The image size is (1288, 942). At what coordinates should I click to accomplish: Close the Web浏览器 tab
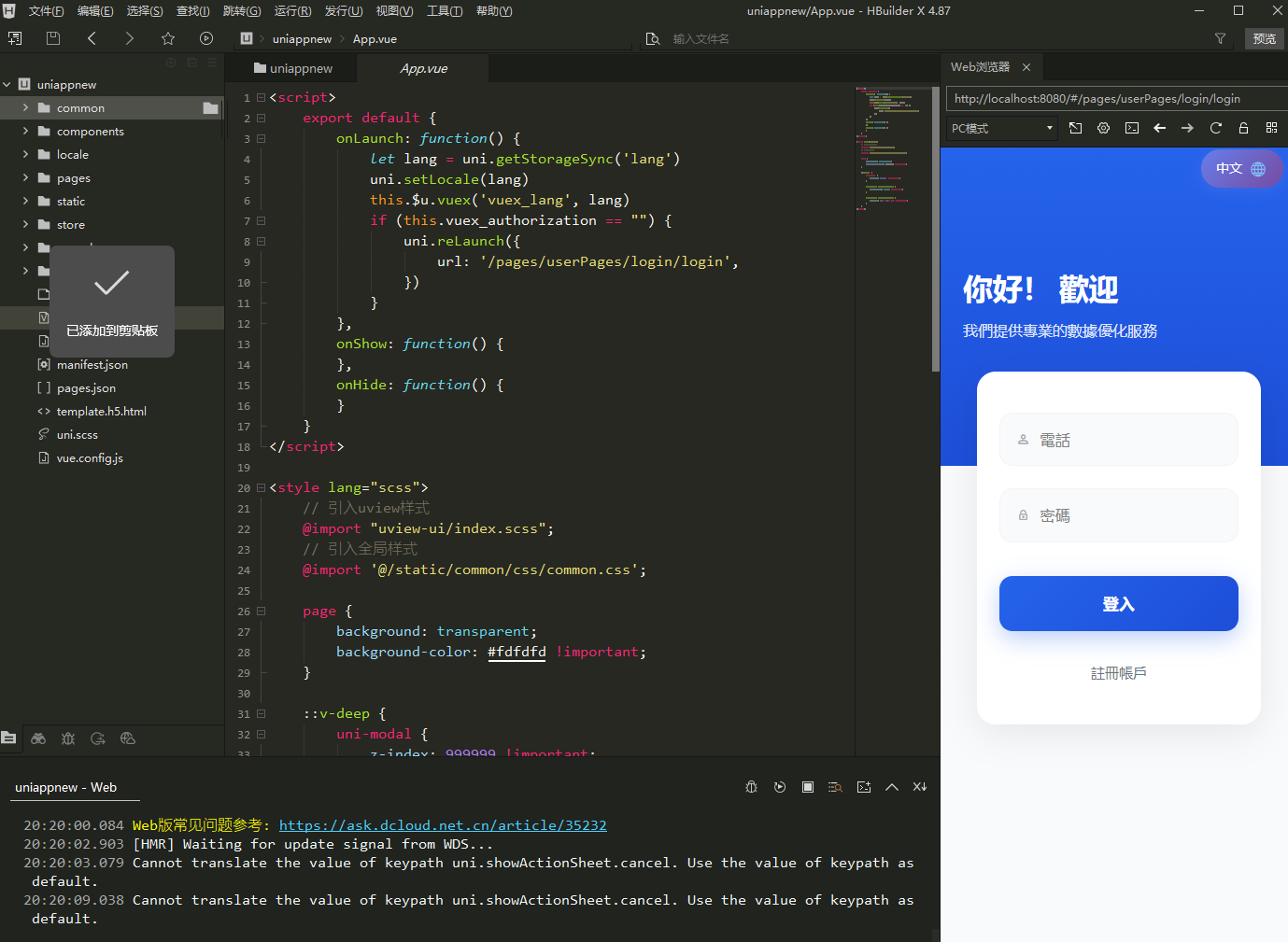pos(1026,67)
